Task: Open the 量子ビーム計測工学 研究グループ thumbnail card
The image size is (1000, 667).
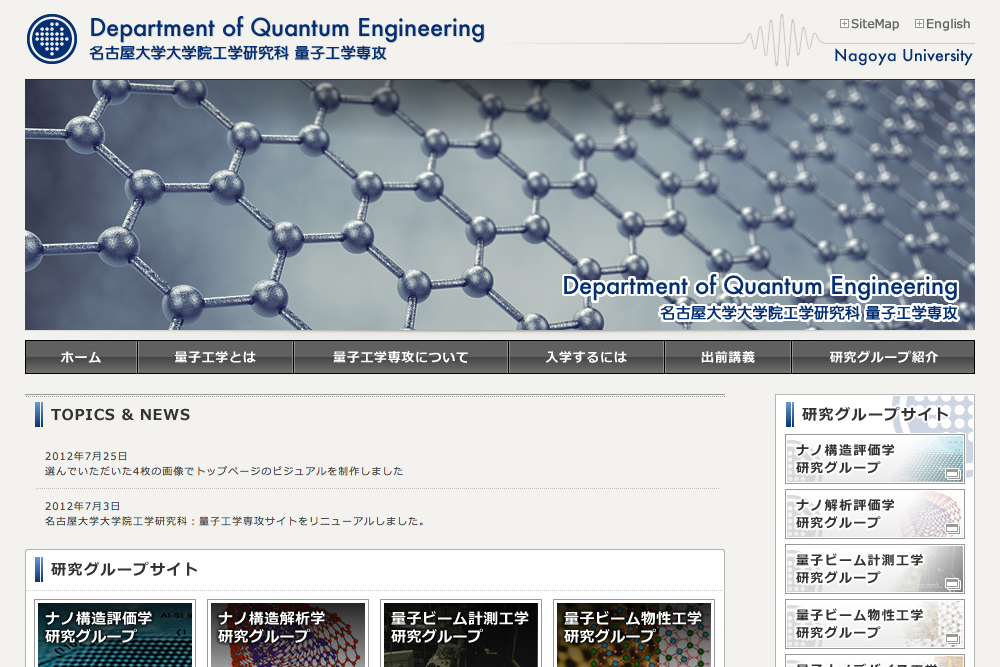Action: 460,634
